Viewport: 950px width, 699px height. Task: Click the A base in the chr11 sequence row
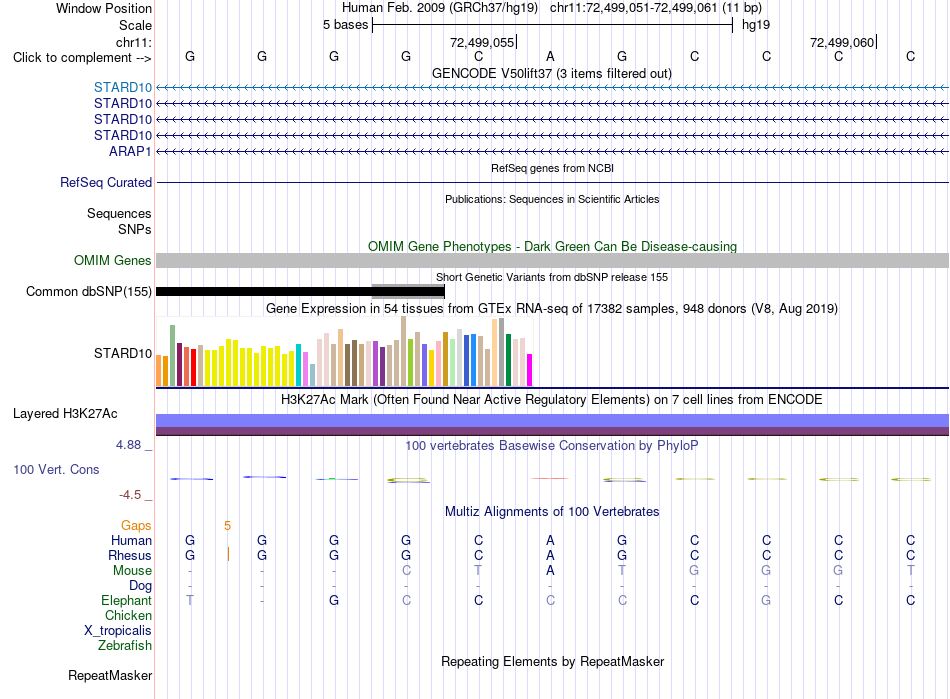click(x=550, y=56)
